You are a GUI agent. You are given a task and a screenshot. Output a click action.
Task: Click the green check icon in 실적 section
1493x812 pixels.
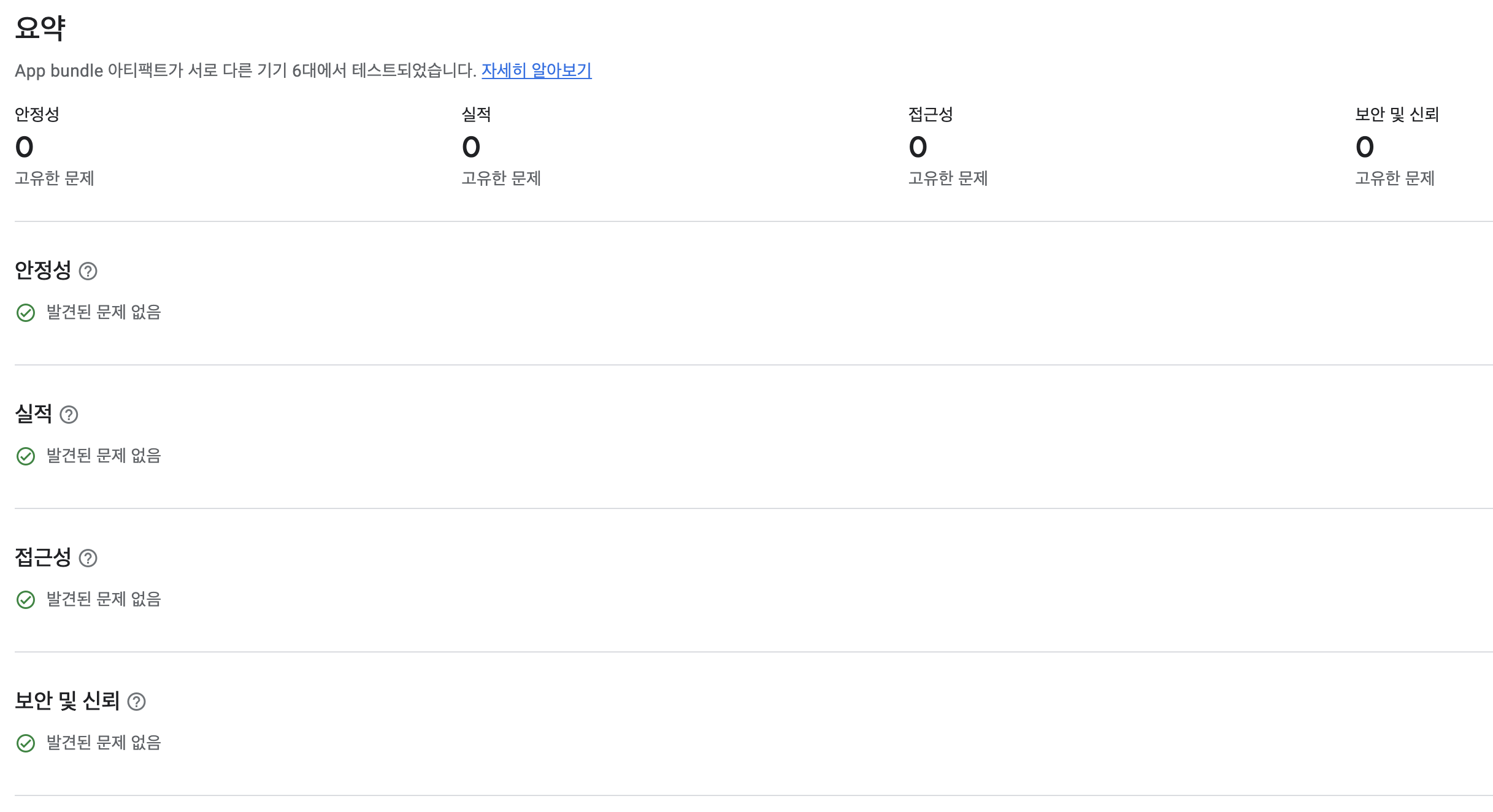26,456
